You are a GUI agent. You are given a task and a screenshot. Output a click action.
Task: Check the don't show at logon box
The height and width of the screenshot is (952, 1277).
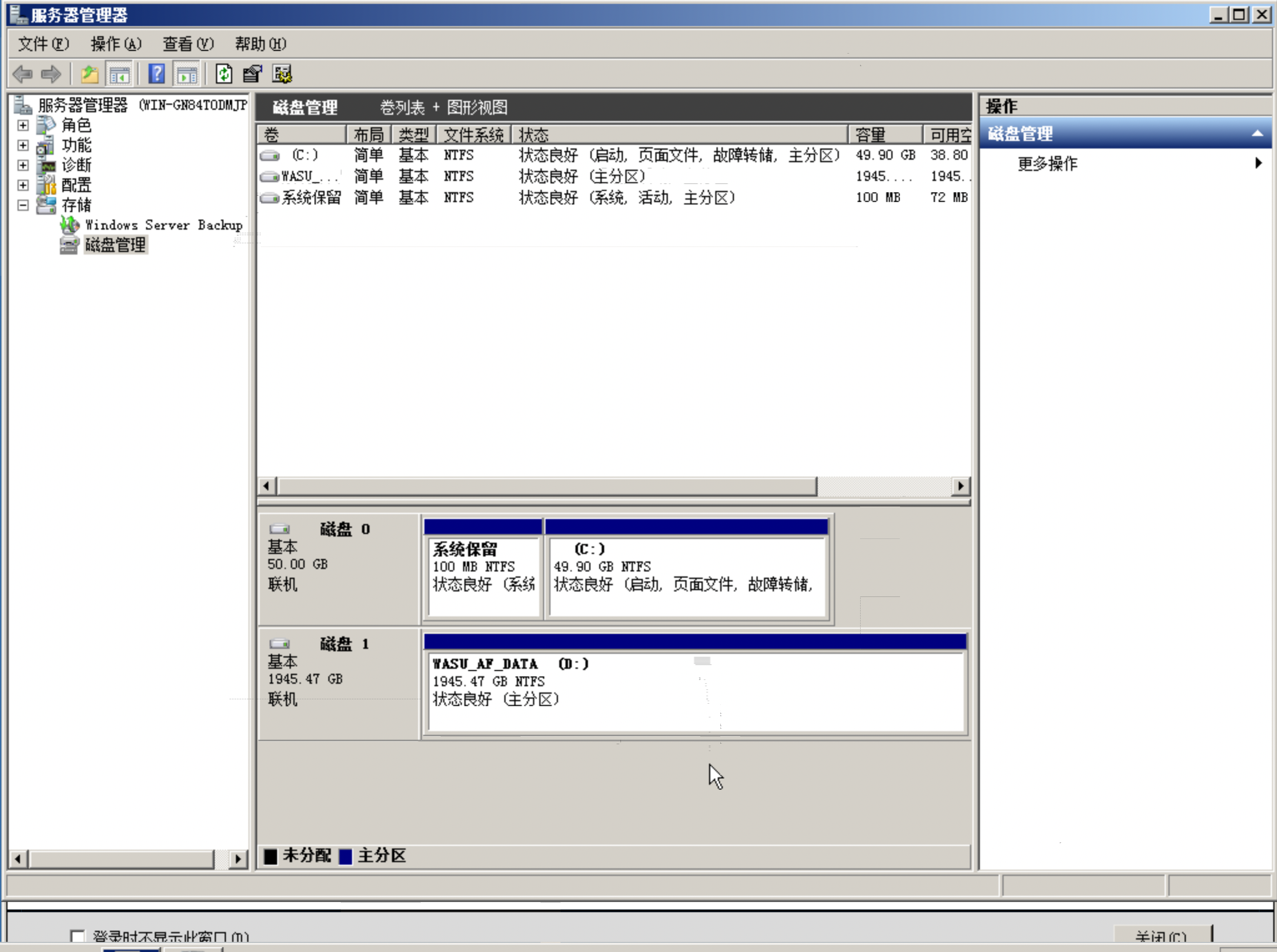[x=77, y=936]
